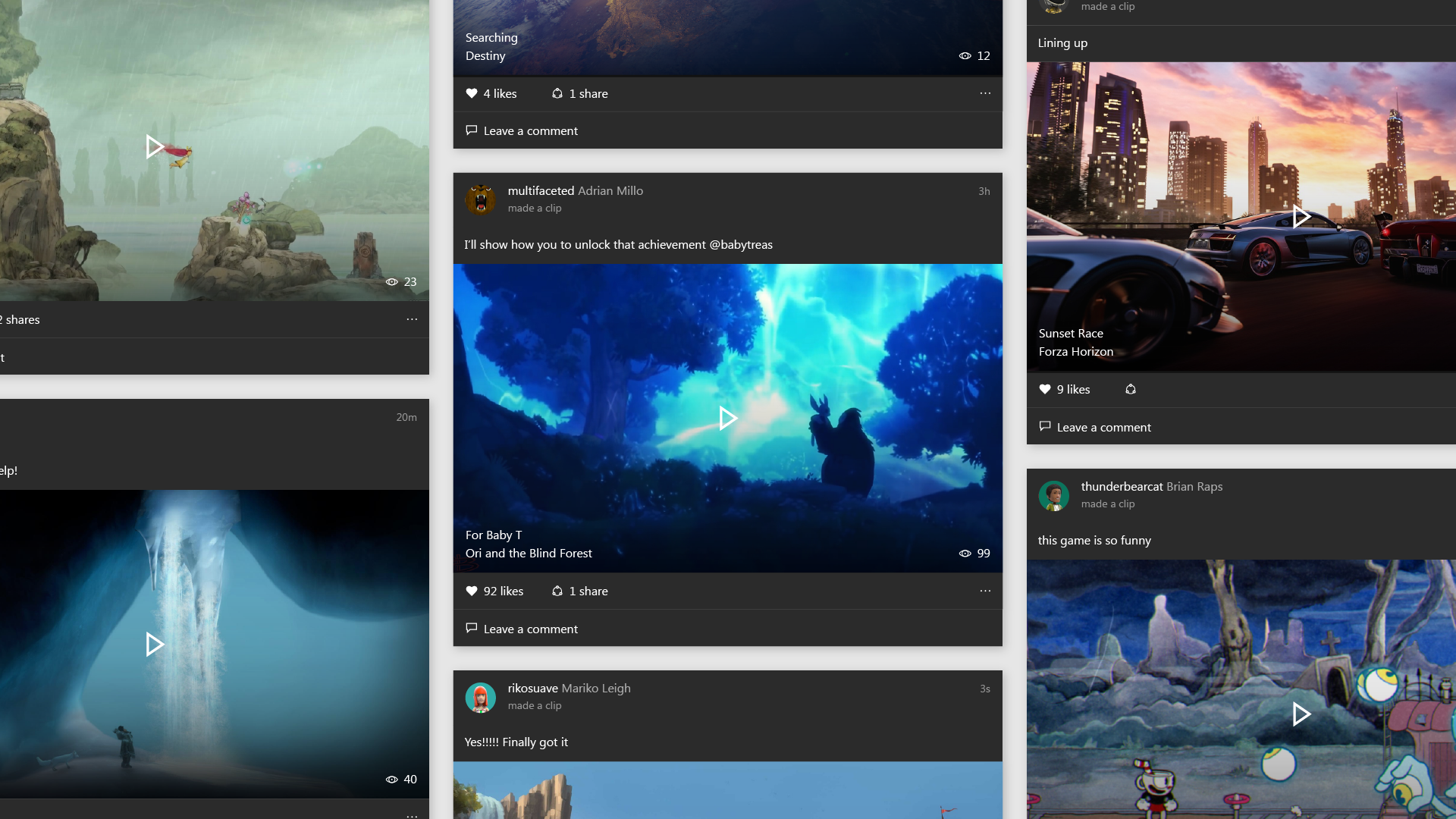Click the 'Forza Horizon' game title
Screen dimensions: 1456x819
pos(1076,351)
